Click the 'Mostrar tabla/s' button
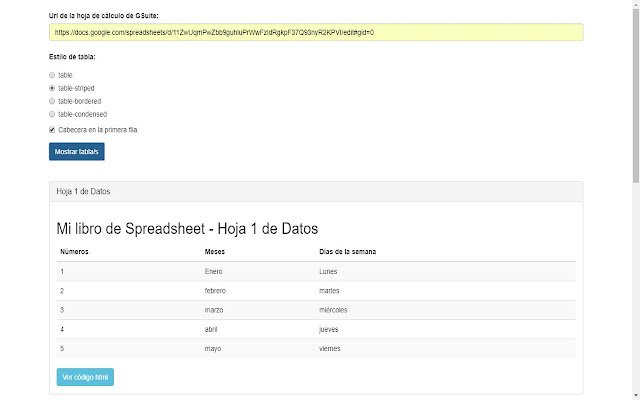This screenshot has width=640, height=400. coord(77,151)
